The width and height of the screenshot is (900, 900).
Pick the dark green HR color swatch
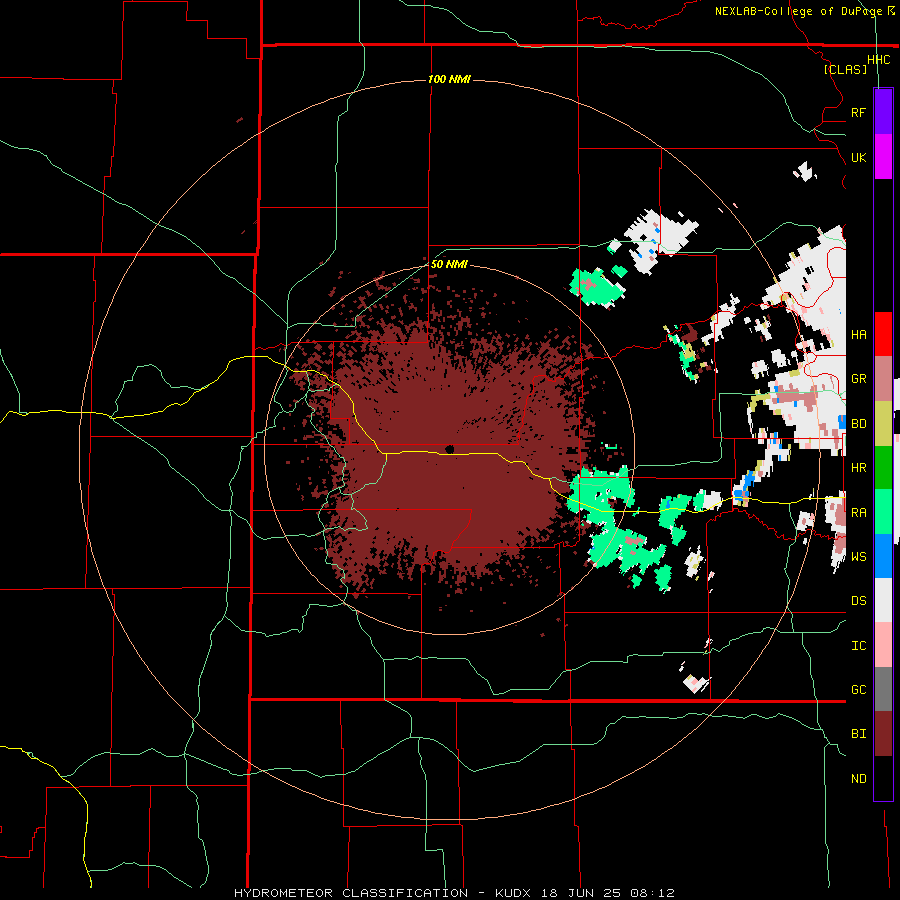pos(883,467)
